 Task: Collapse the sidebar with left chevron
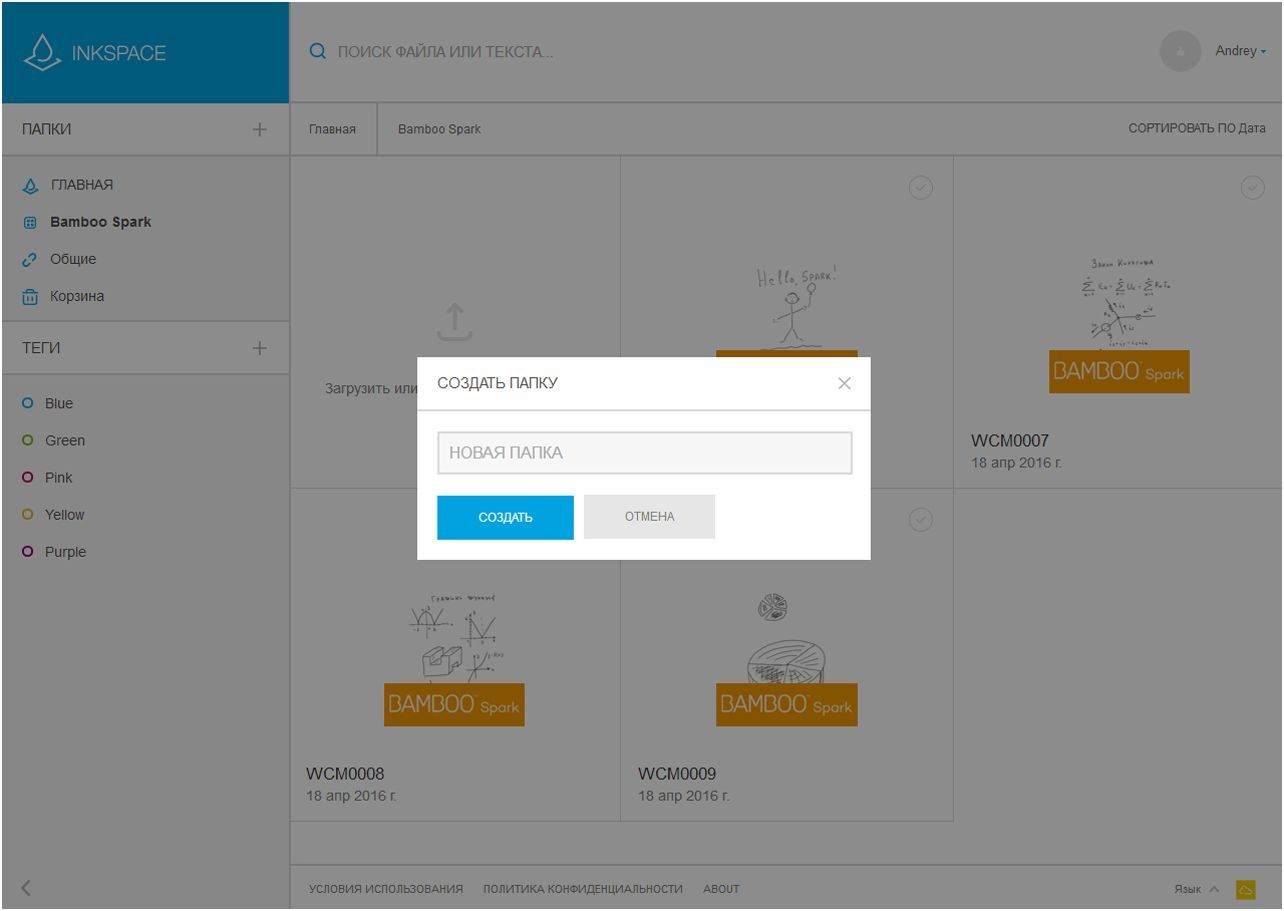26,887
